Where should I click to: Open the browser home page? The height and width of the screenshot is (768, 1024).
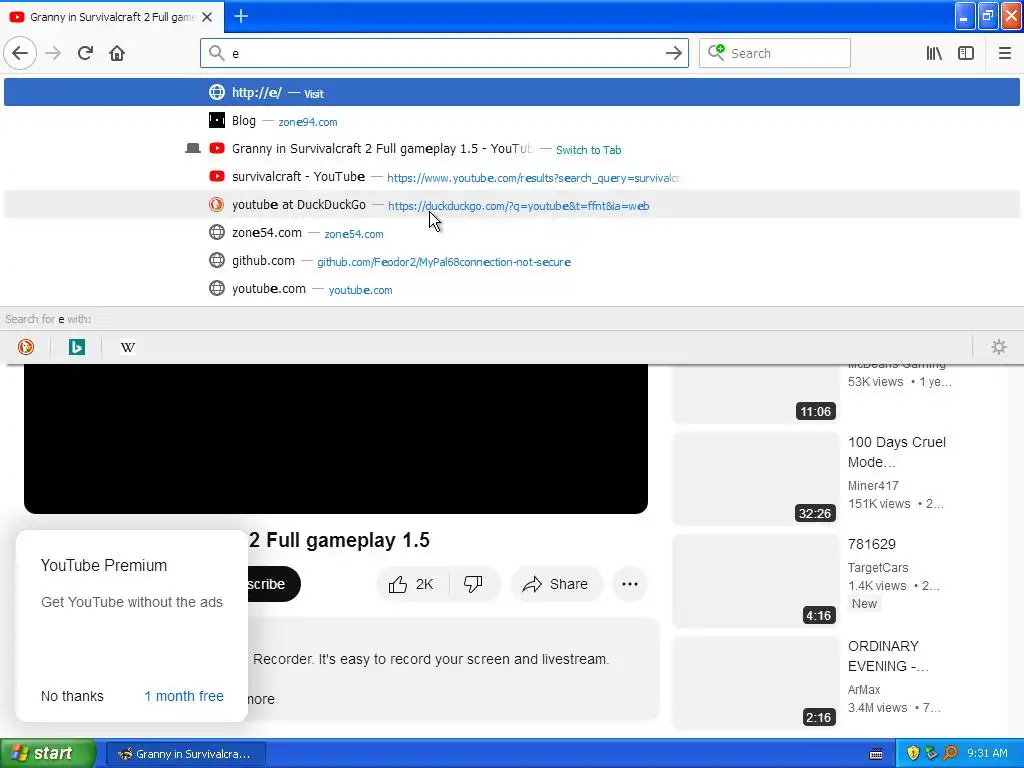click(x=117, y=53)
